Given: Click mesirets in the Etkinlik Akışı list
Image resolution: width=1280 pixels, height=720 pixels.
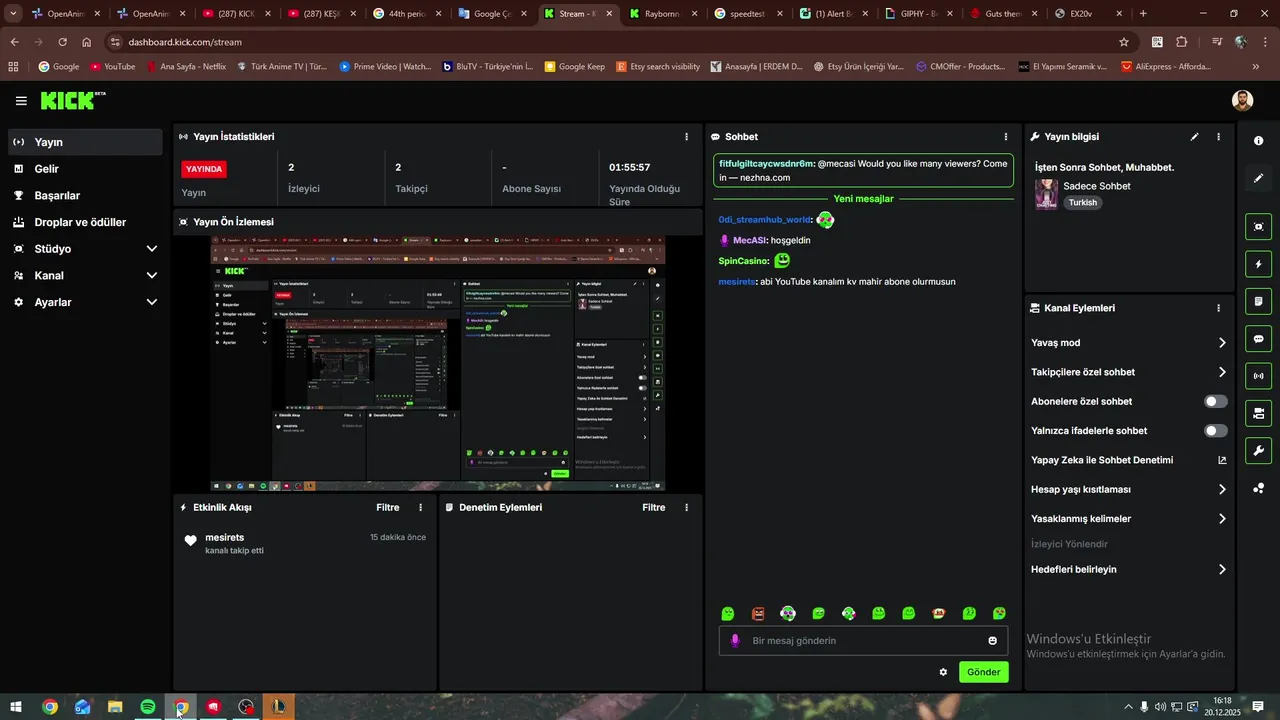Looking at the screenshot, I should (225, 538).
